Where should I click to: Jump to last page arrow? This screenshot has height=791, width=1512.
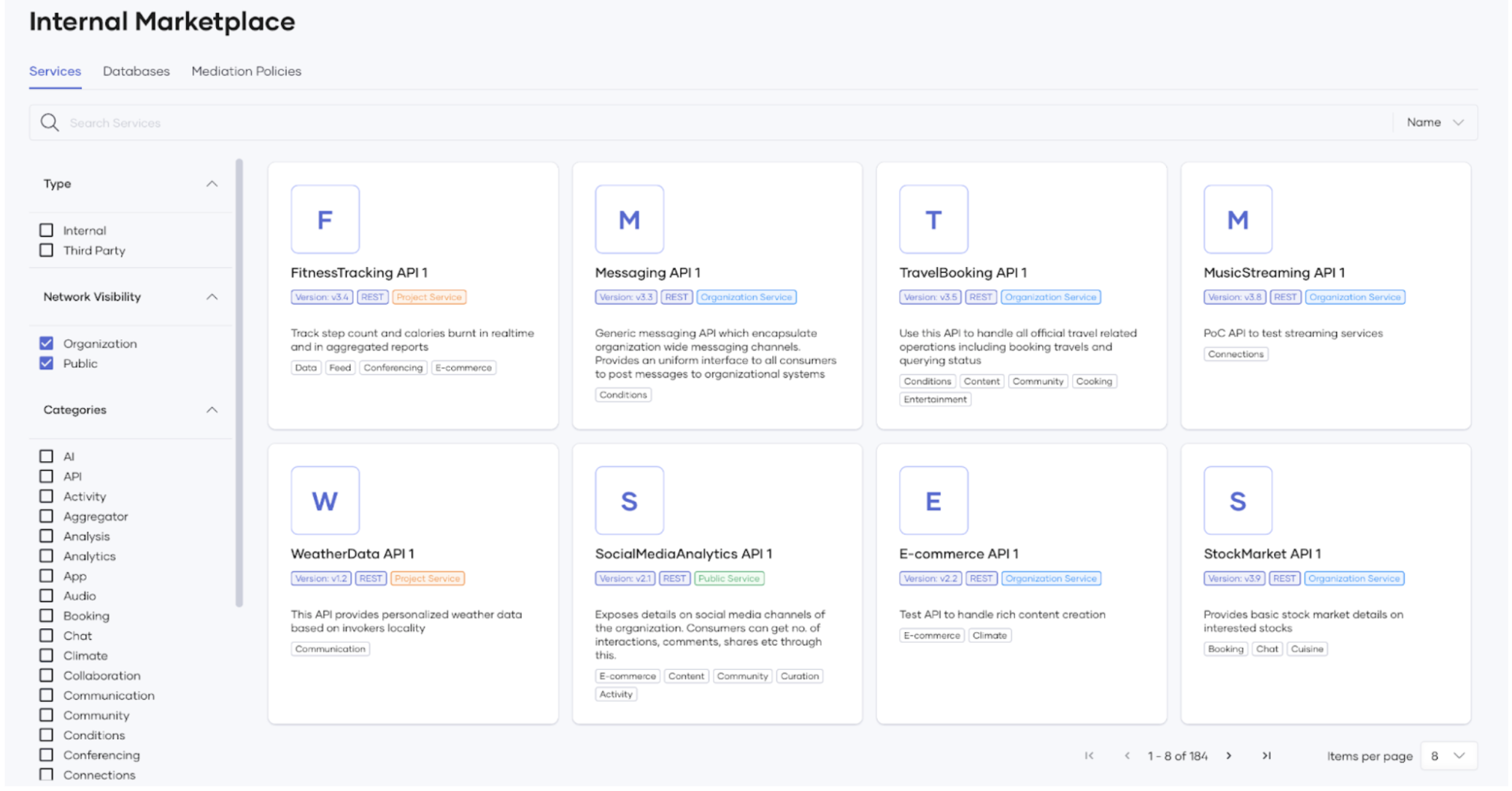1267,756
